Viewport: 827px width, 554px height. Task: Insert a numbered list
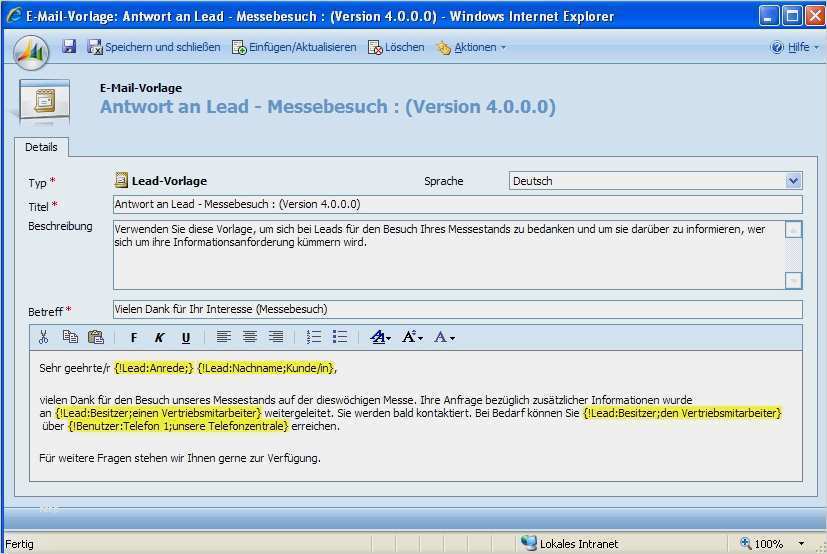pos(313,337)
